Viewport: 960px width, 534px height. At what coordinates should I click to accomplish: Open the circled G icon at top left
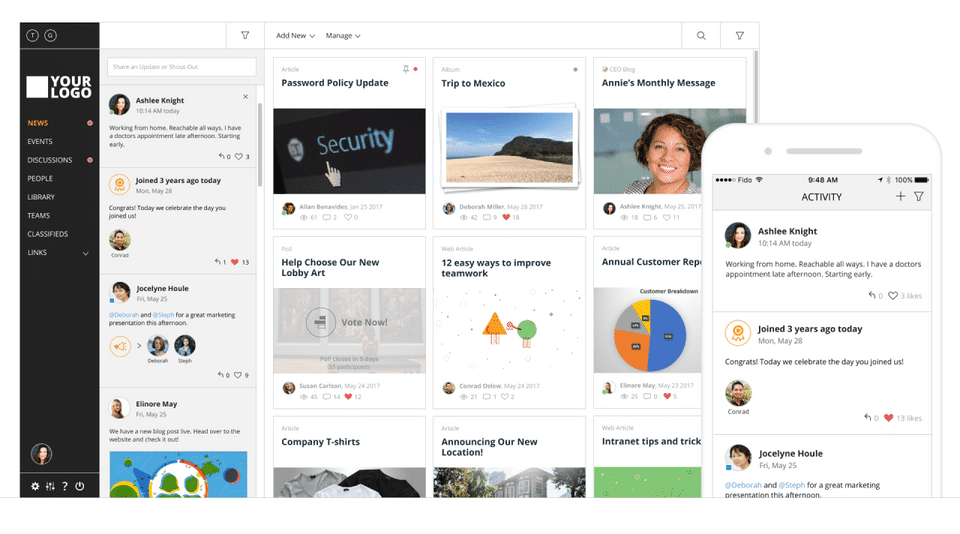pos(51,36)
